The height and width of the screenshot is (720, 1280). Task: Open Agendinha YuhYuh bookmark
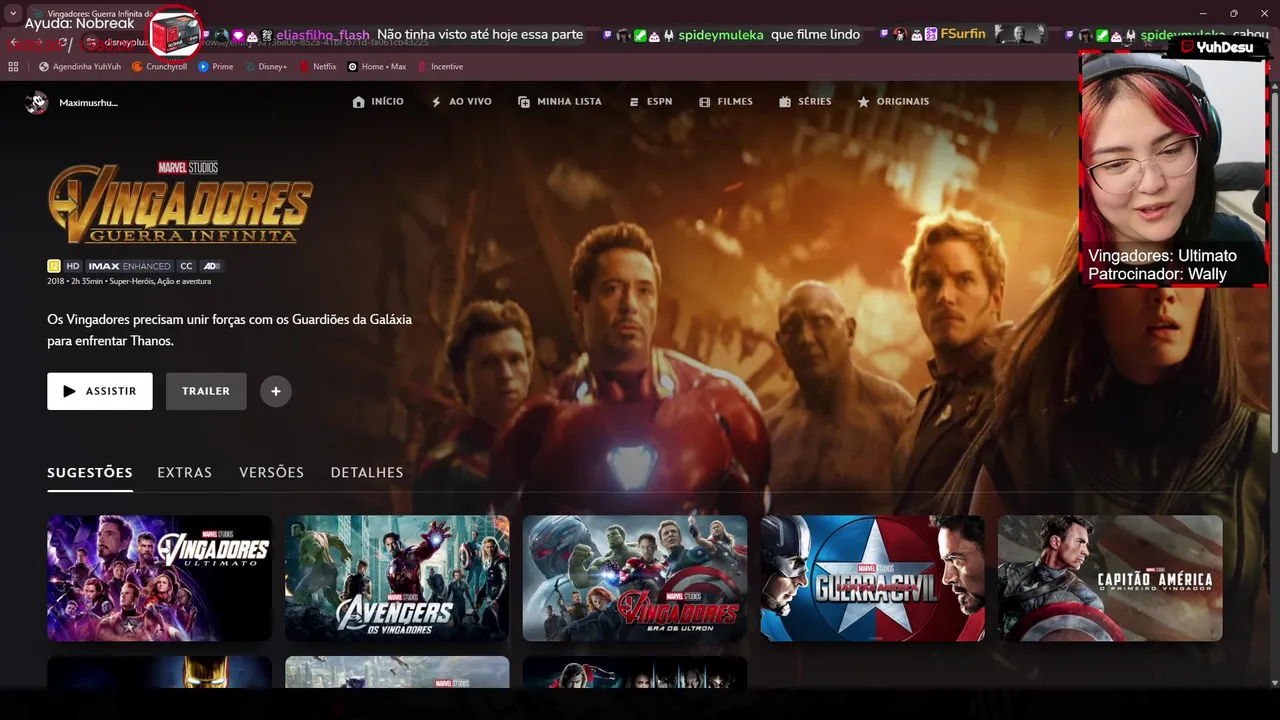pos(79,67)
